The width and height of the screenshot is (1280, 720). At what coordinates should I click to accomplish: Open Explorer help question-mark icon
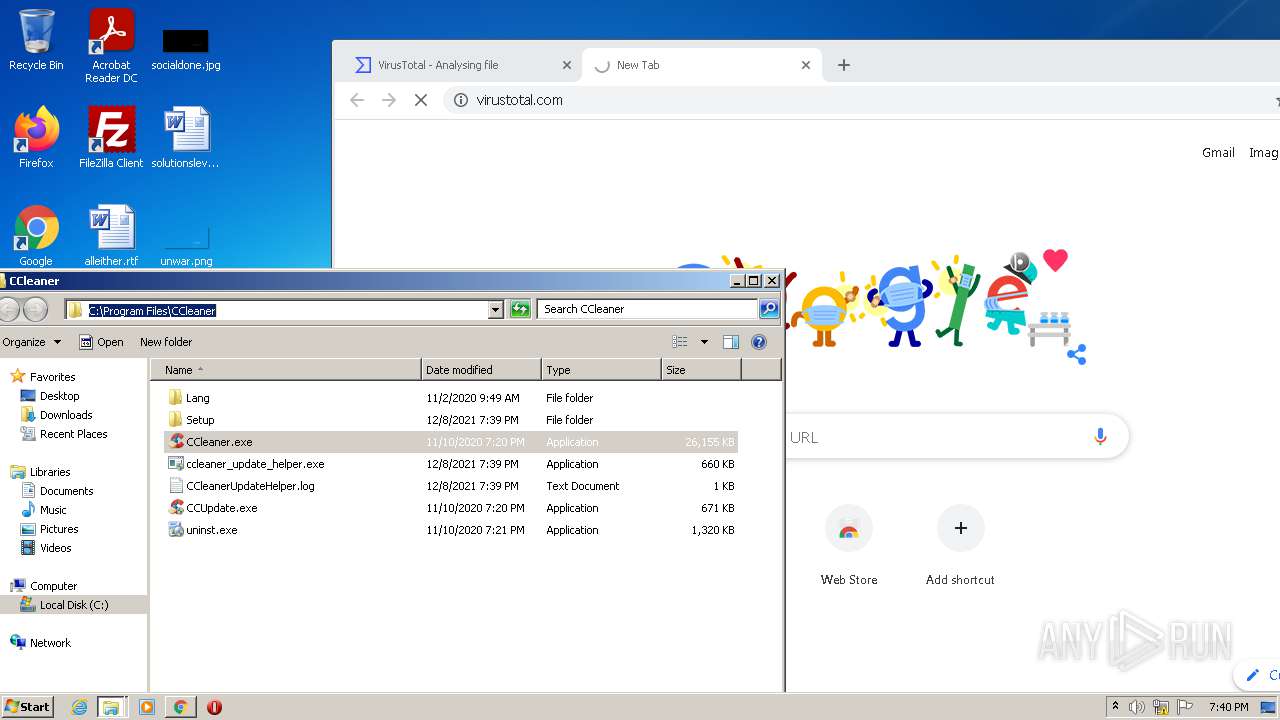[759, 342]
